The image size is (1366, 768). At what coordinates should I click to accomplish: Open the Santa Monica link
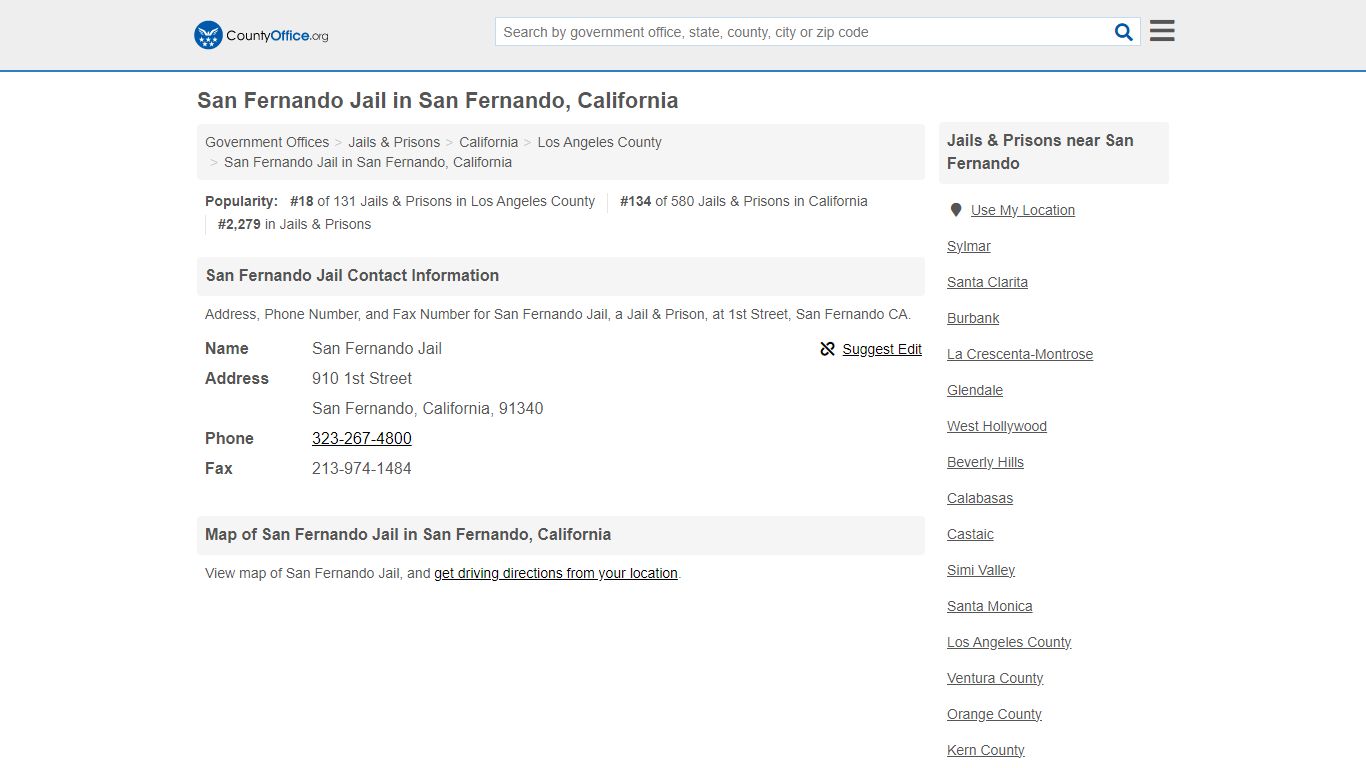coord(990,606)
